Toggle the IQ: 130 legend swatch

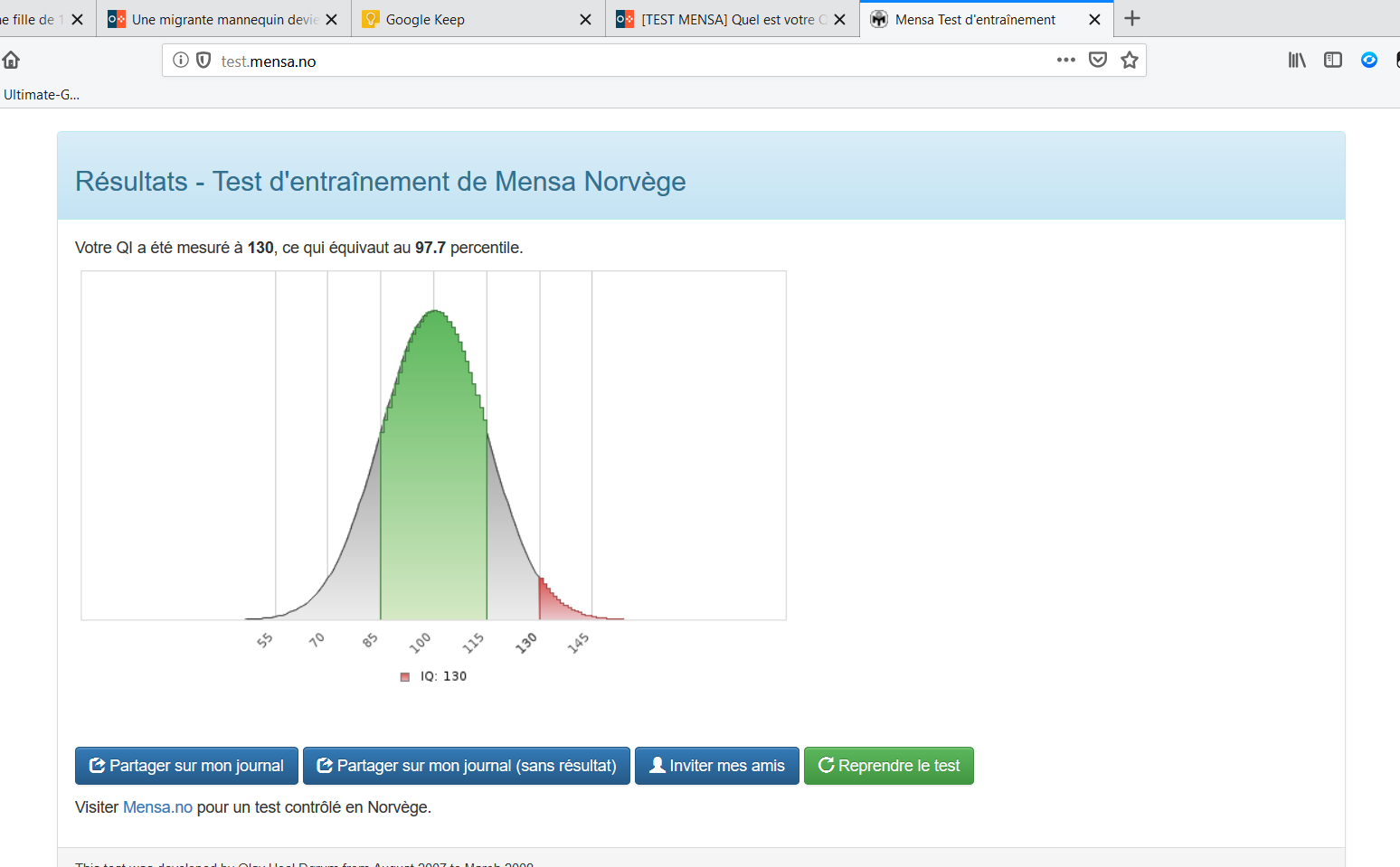click(405, 676)
